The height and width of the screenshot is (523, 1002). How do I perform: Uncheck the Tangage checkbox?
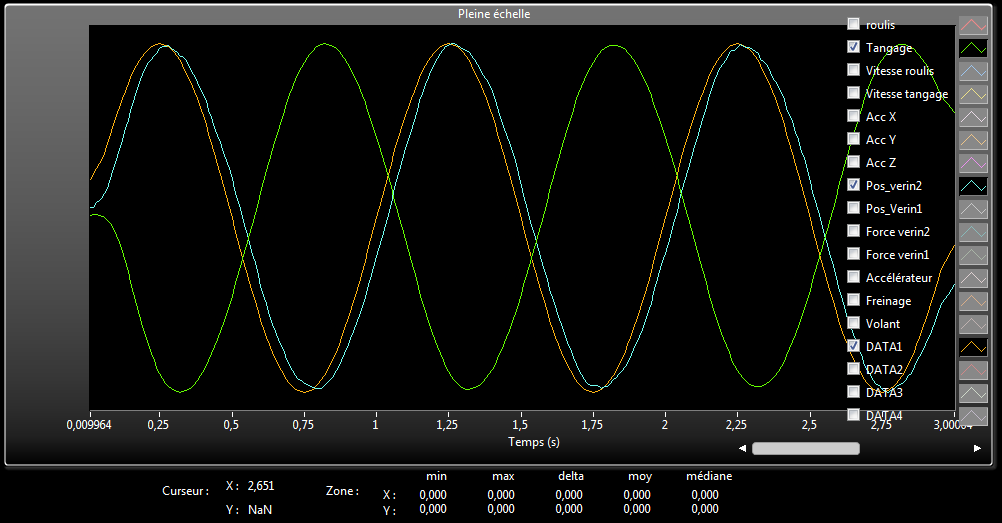(853, 47)
